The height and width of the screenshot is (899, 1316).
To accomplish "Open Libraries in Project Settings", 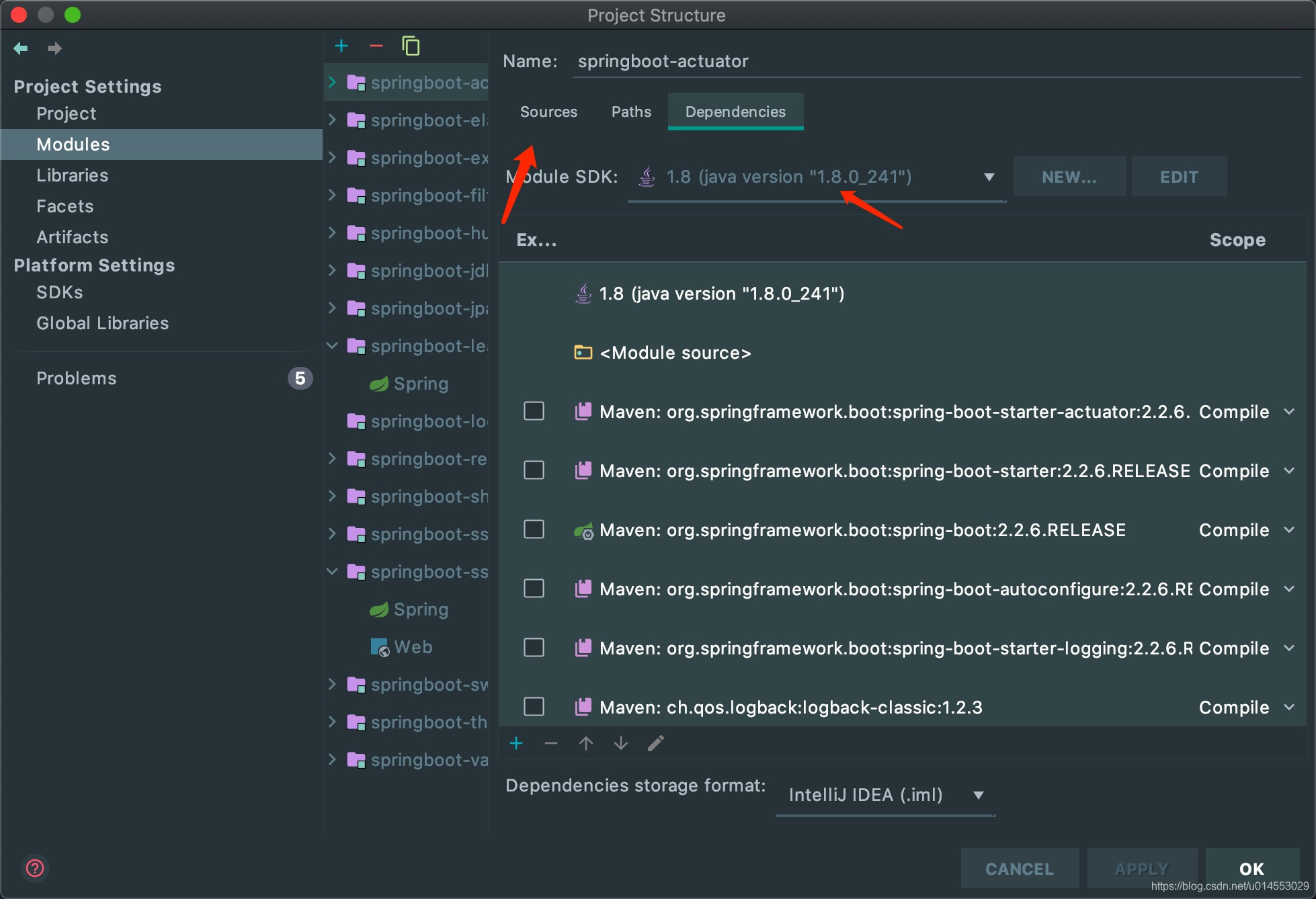I will click(x=72, y=175).
